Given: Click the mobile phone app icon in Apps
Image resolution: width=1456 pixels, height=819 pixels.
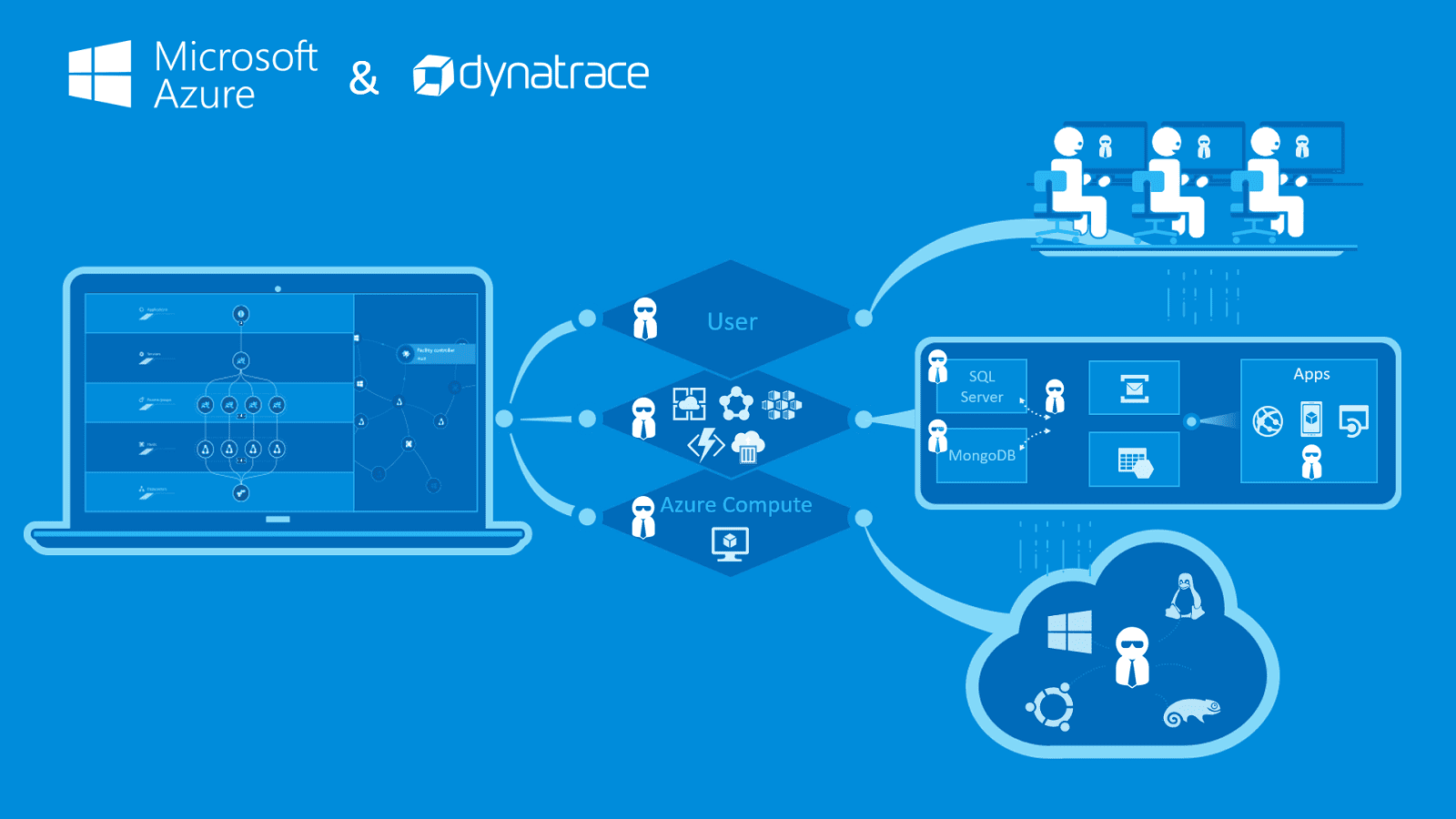Looking at the screenshot, I should 1311,420.
